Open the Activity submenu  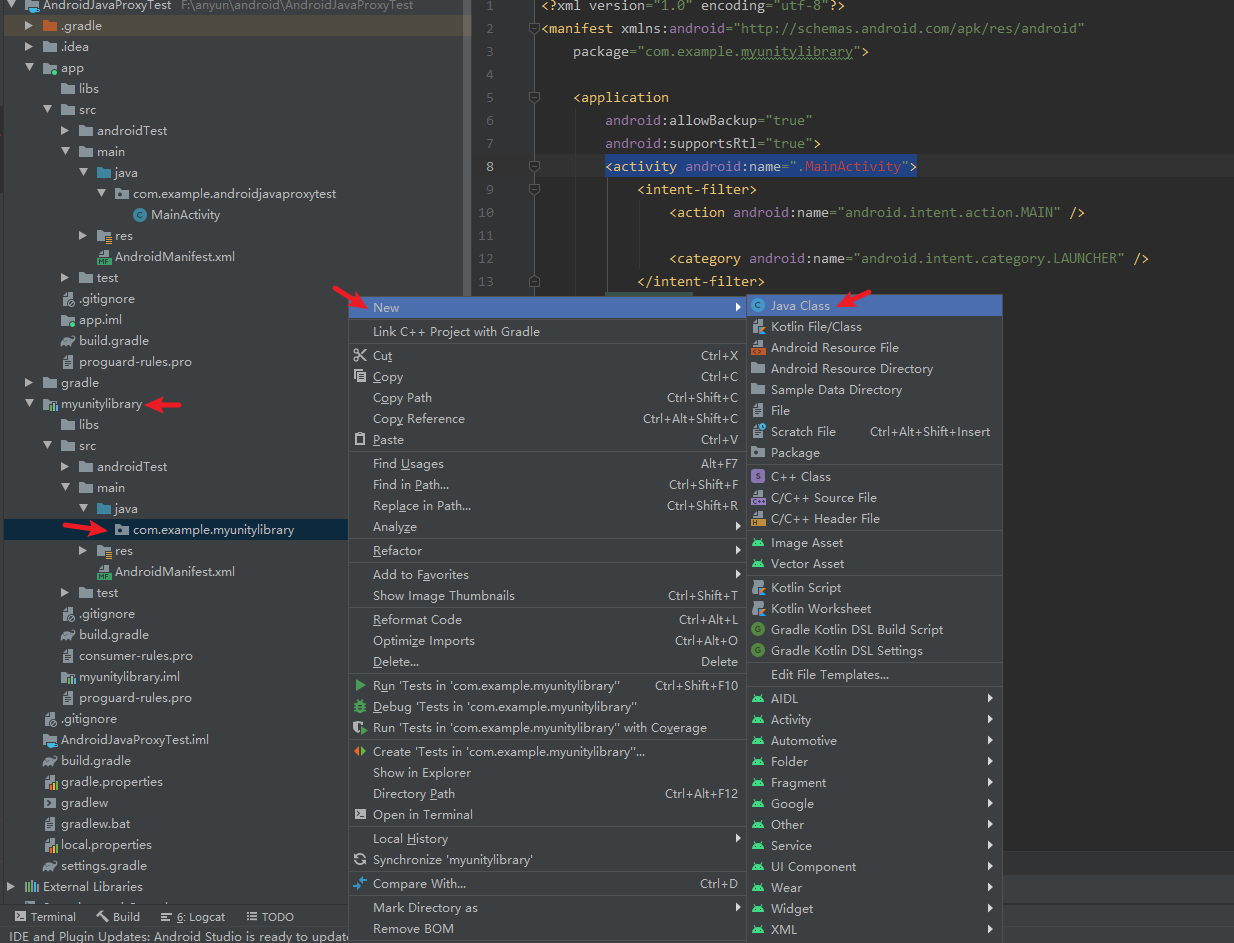pyautogui.click(x=874, y=720)
